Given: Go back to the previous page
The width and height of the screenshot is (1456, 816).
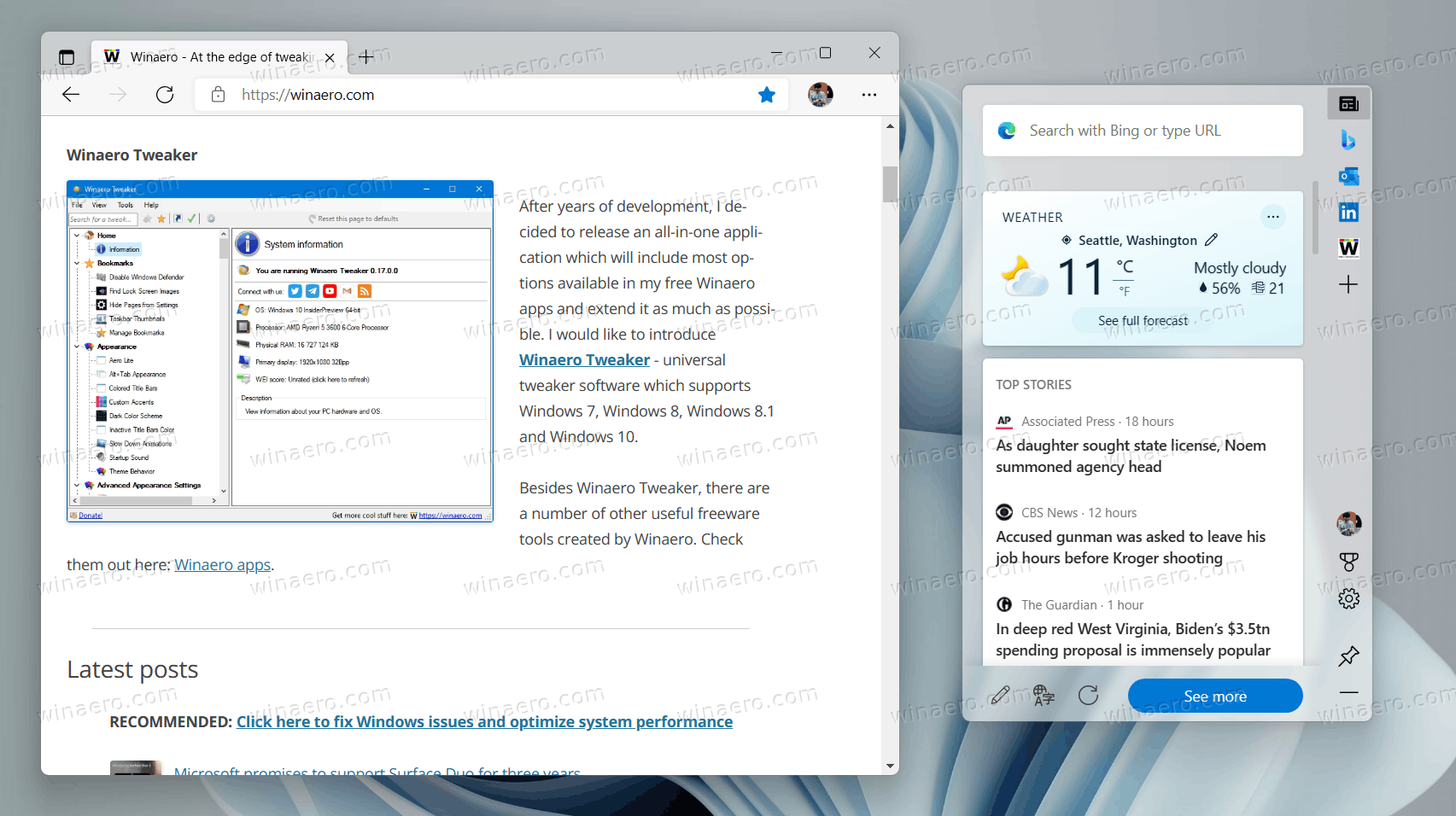Looking at the screenshot, I should click(x=71, y=95).
